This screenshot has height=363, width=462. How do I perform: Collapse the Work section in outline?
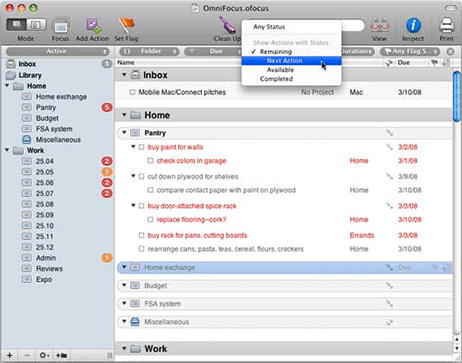124,349
